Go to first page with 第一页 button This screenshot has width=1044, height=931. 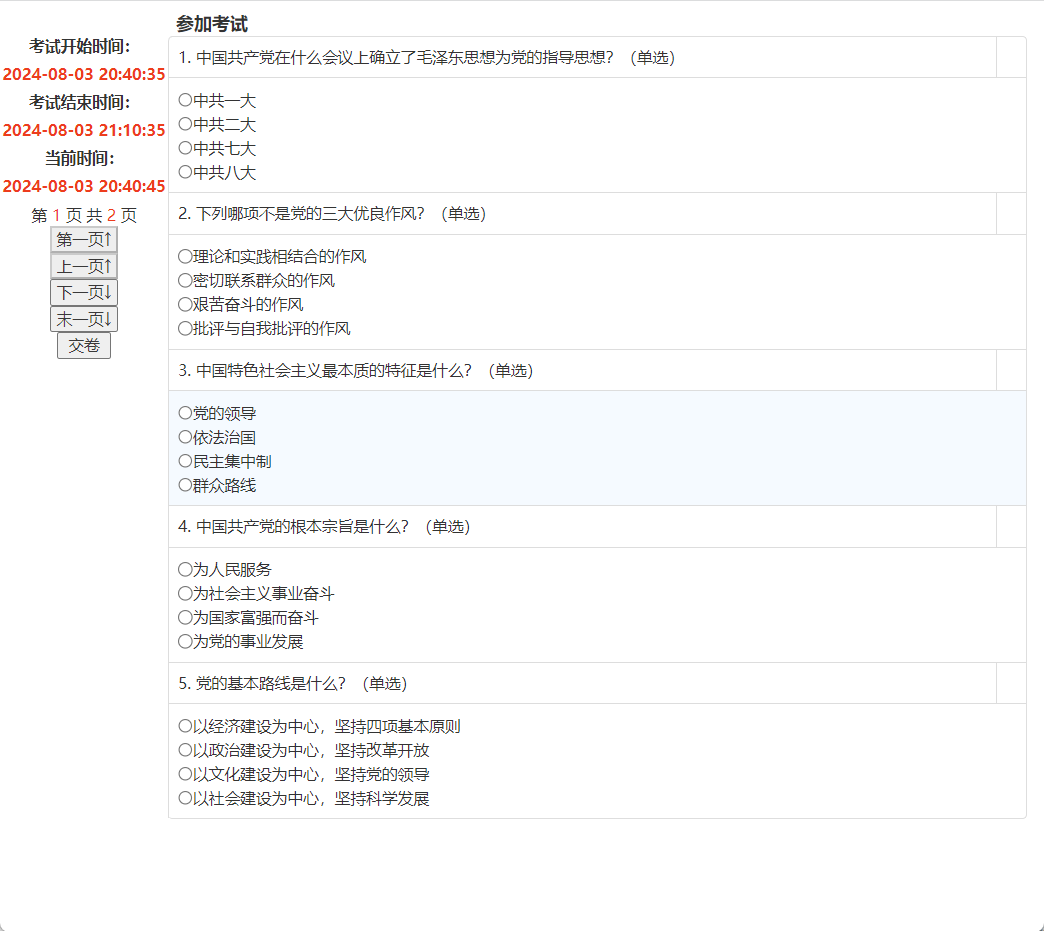coord(84,240)
